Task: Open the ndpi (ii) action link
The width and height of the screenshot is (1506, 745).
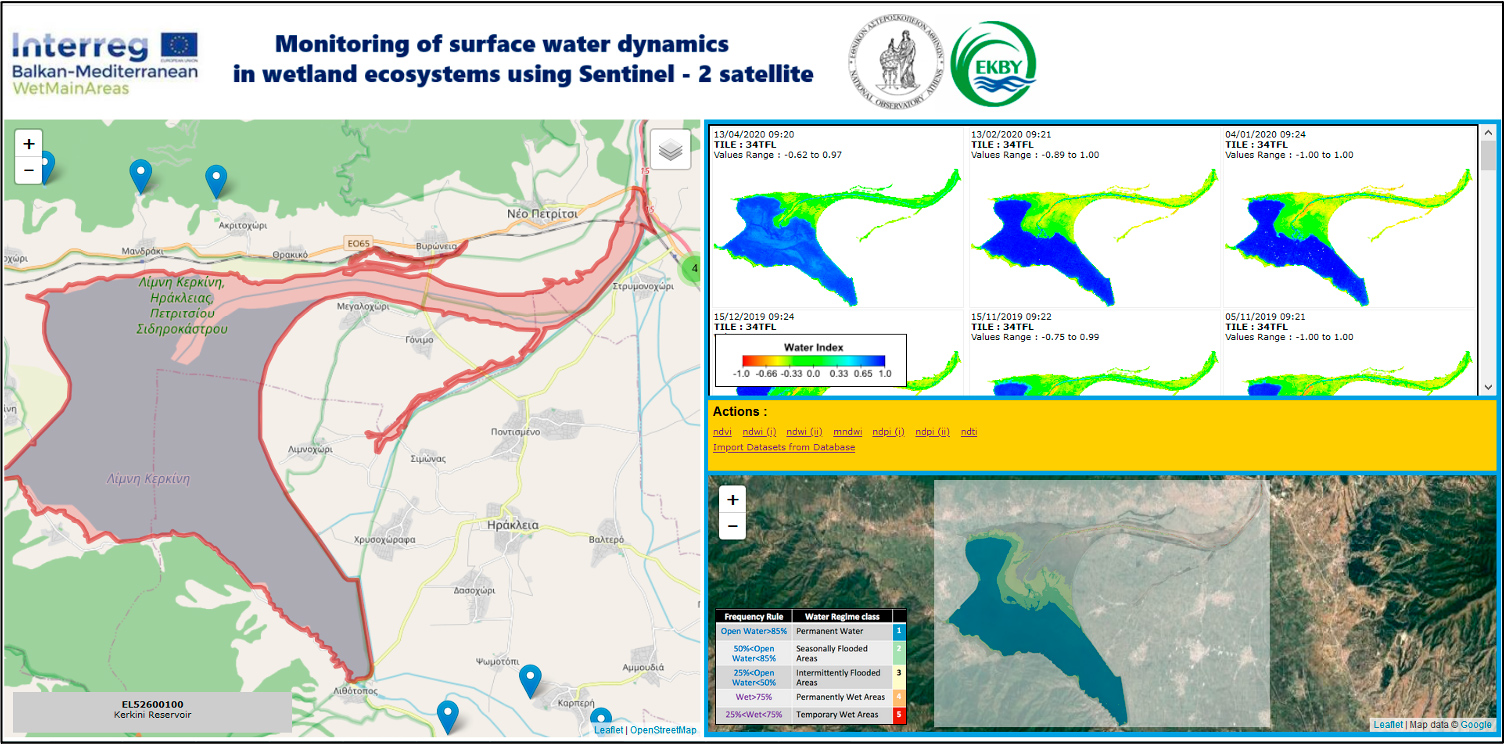Action: (933, 432)
